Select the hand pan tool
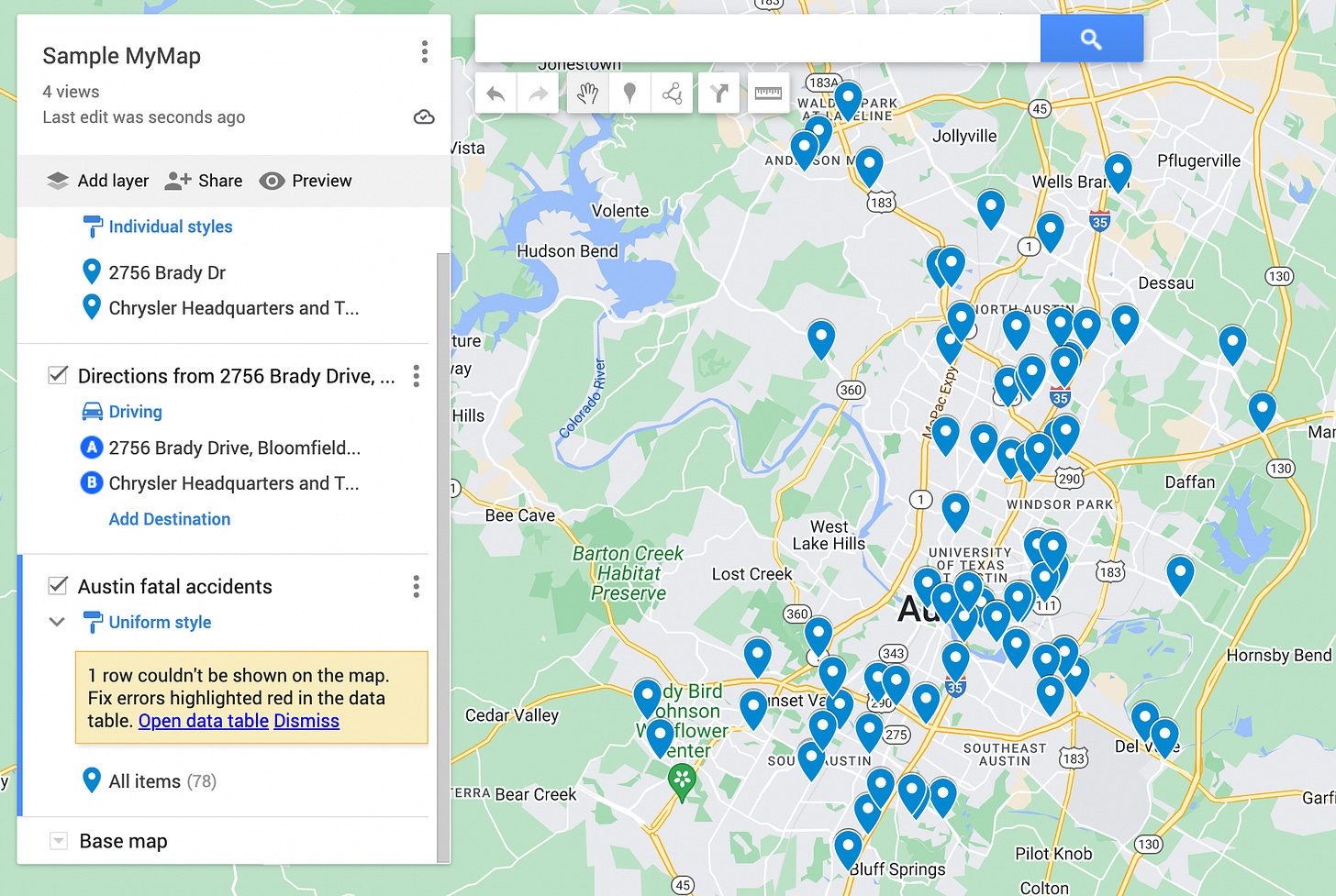Viewport: 1336px width, 896px height. tap(587, 94)
